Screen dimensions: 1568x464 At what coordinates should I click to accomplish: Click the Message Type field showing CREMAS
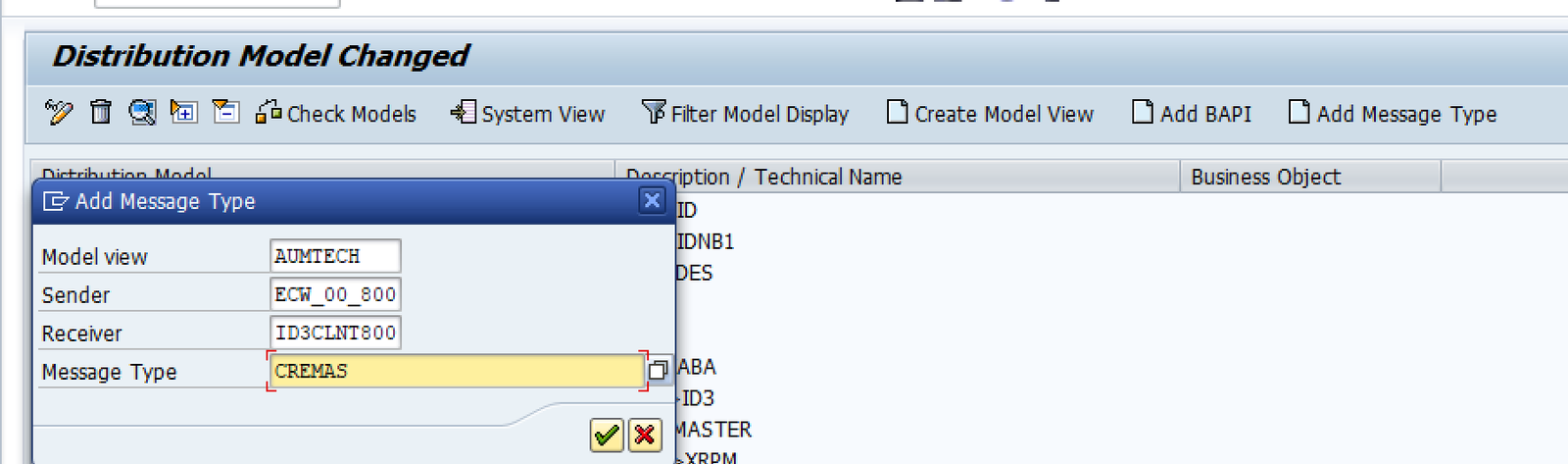pyautogui.click(x=456, y=372)
